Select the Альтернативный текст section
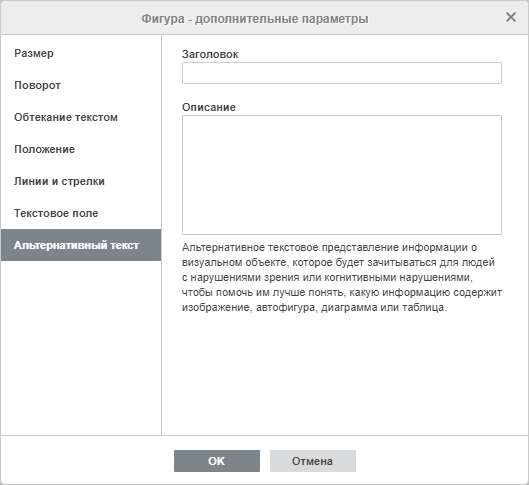 point(81,245)
